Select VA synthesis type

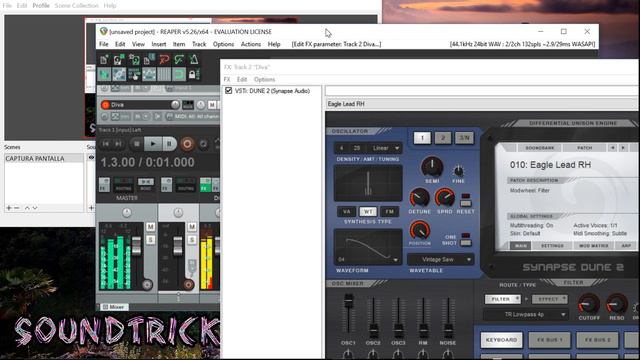tap(347, 211)
